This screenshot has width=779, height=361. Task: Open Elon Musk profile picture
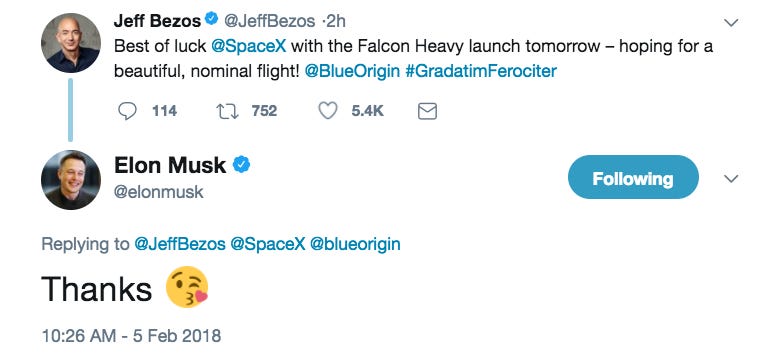pyautogui.click(x=71, y=180)
